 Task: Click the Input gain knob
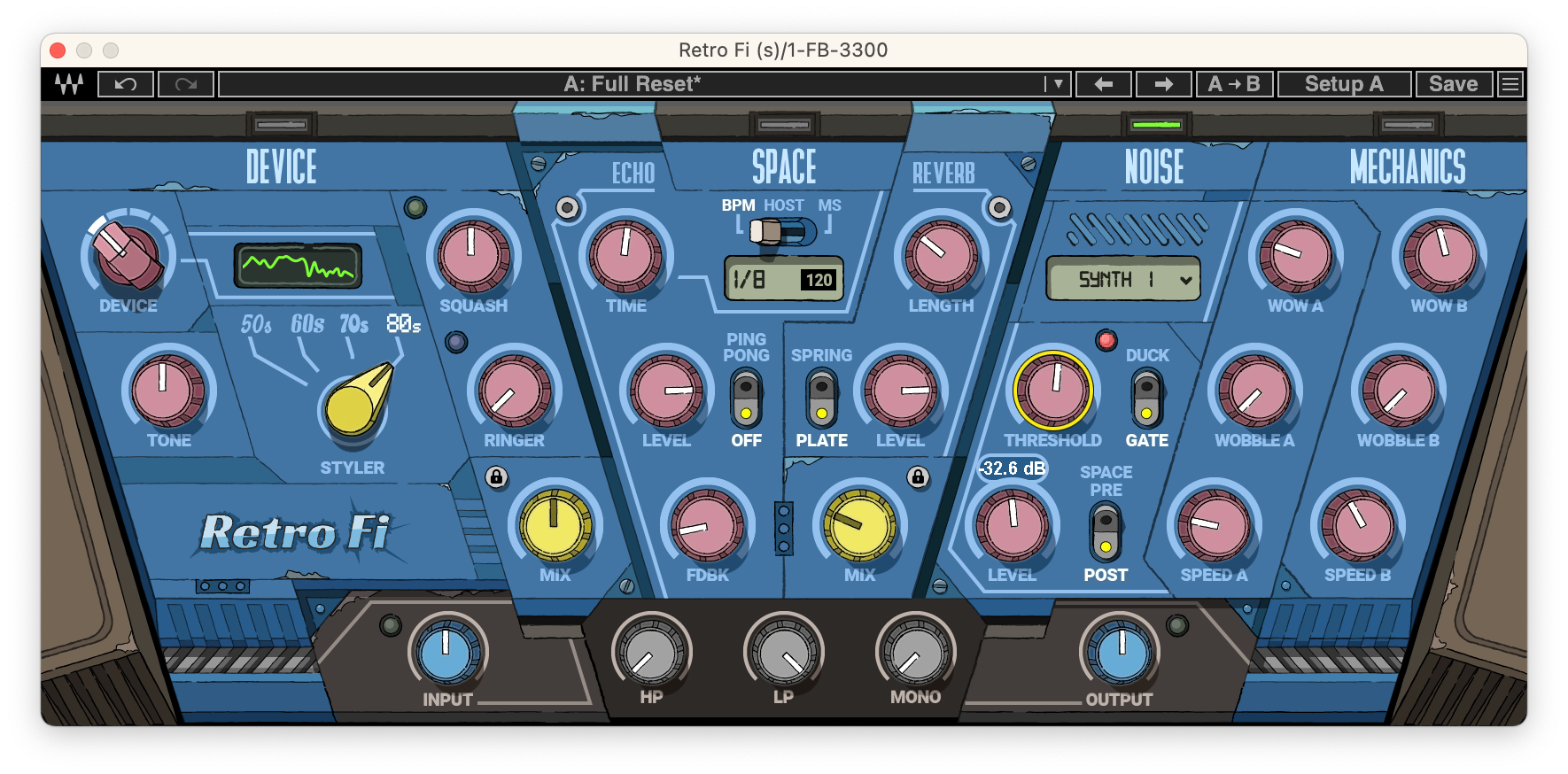446,652
